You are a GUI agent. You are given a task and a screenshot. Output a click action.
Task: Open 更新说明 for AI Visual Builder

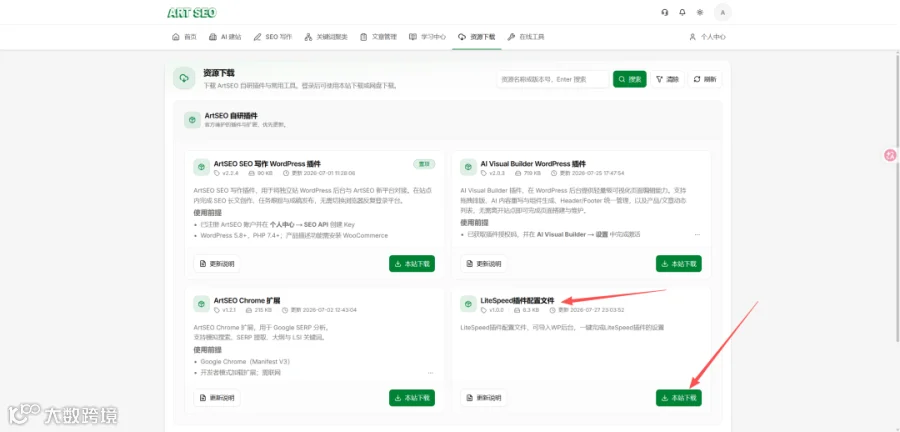tap(484, 264)
